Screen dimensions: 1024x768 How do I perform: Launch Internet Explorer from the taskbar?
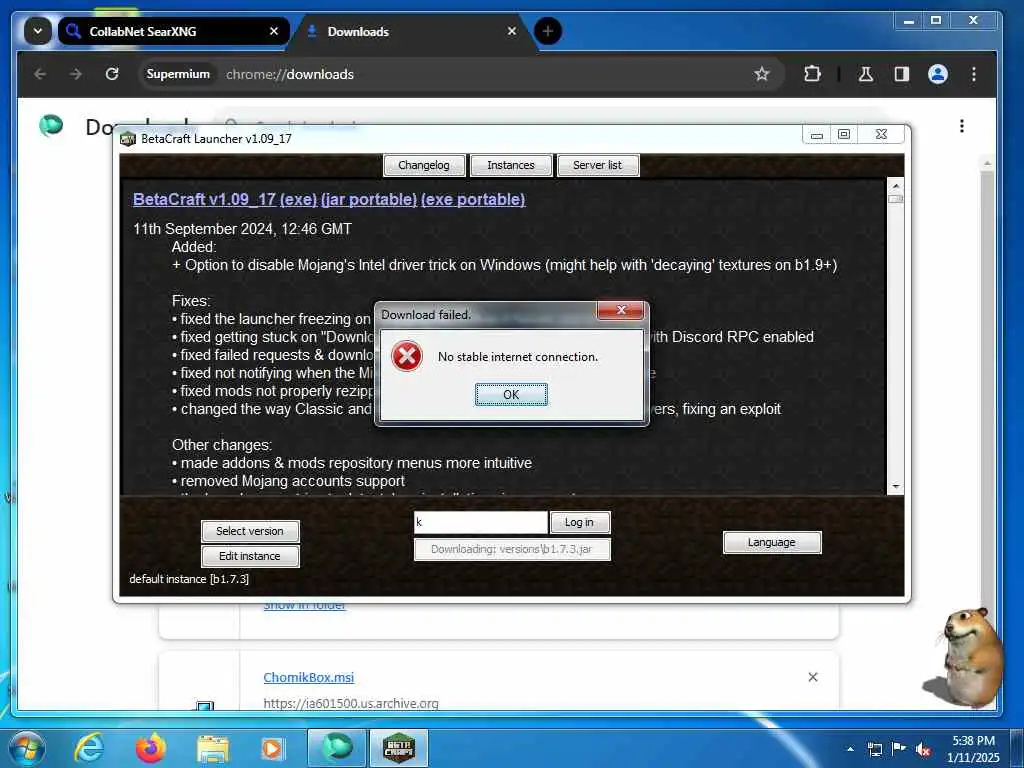[x=88, y=748]
